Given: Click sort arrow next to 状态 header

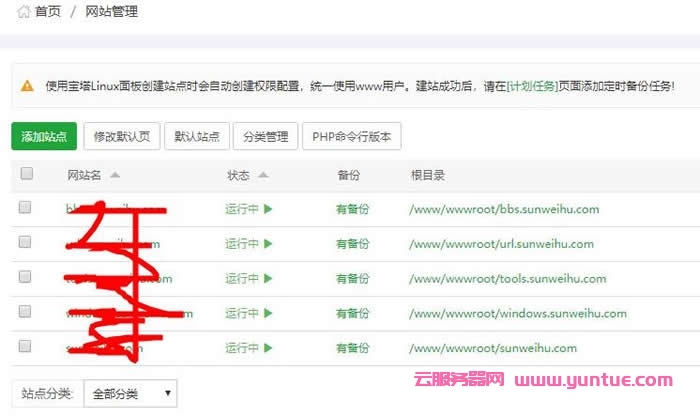Looking at the screenshot, I should point(263,175).
